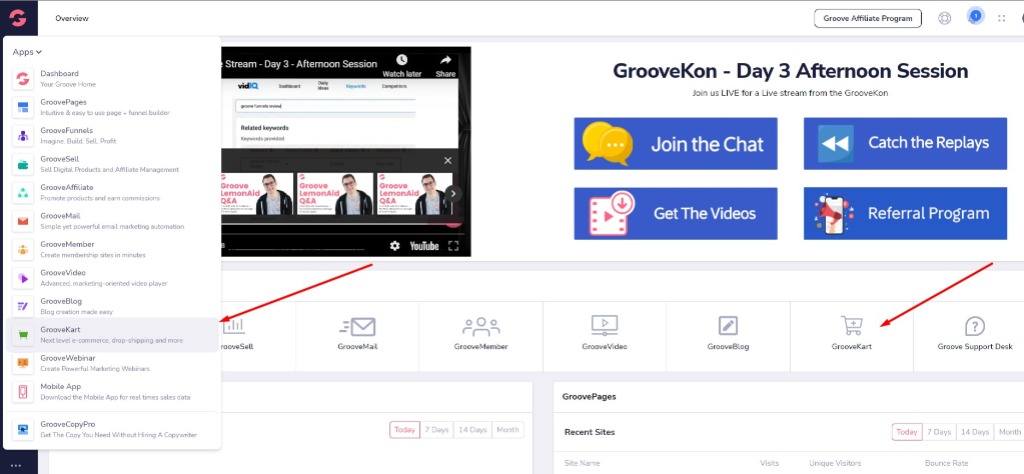The image size is (1024, 474).
Task: Open GrooveMail tile in the apps row
Action: point(357,336)
